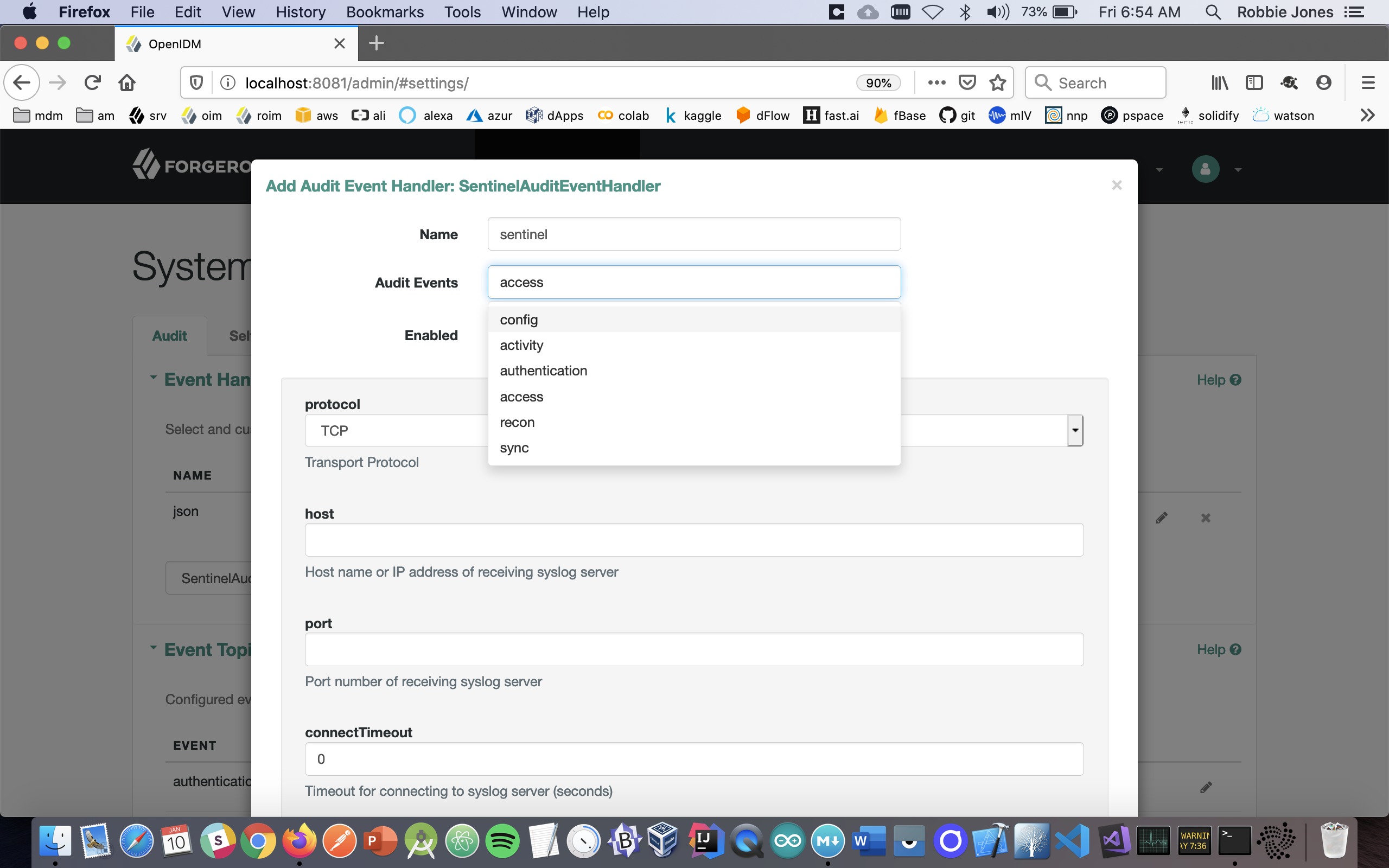The image size is (1389, 868).
Task: Open the 'kaggle' bookmark
Action: [693, 116]
